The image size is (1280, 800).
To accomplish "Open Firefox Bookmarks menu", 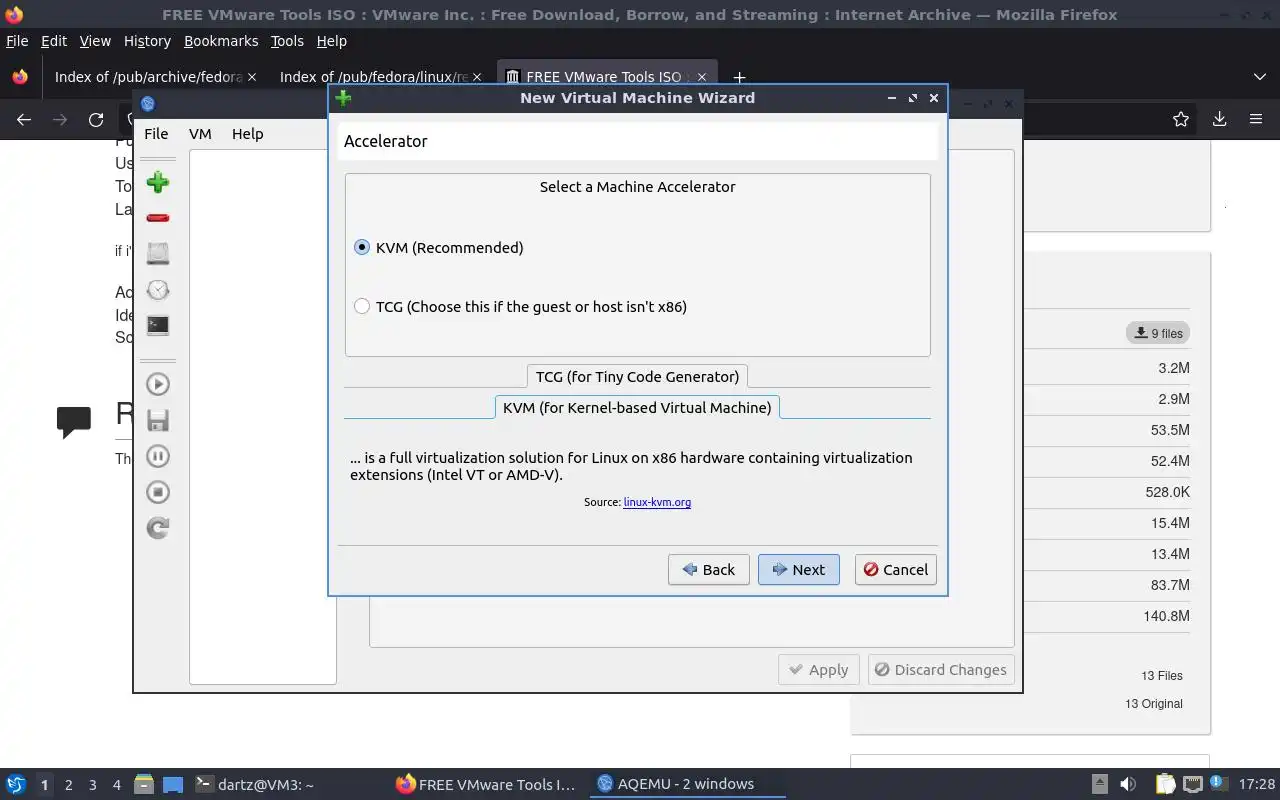I will coord(221,41).
